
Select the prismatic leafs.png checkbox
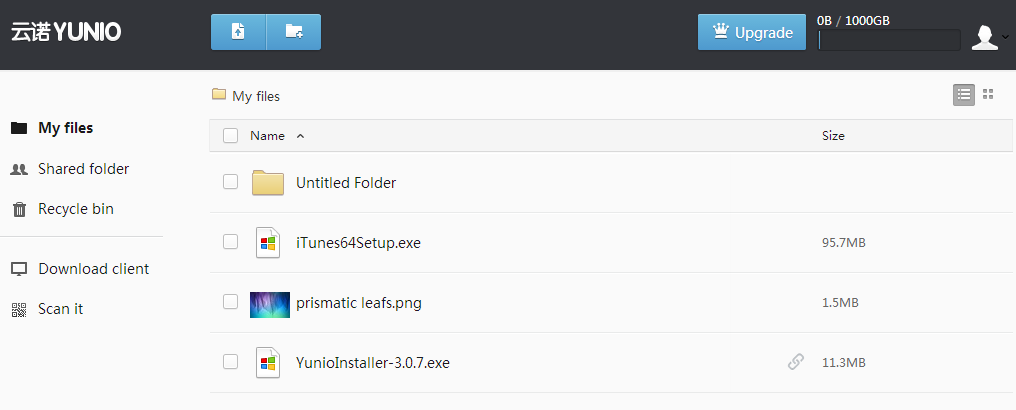coord(231,302)
